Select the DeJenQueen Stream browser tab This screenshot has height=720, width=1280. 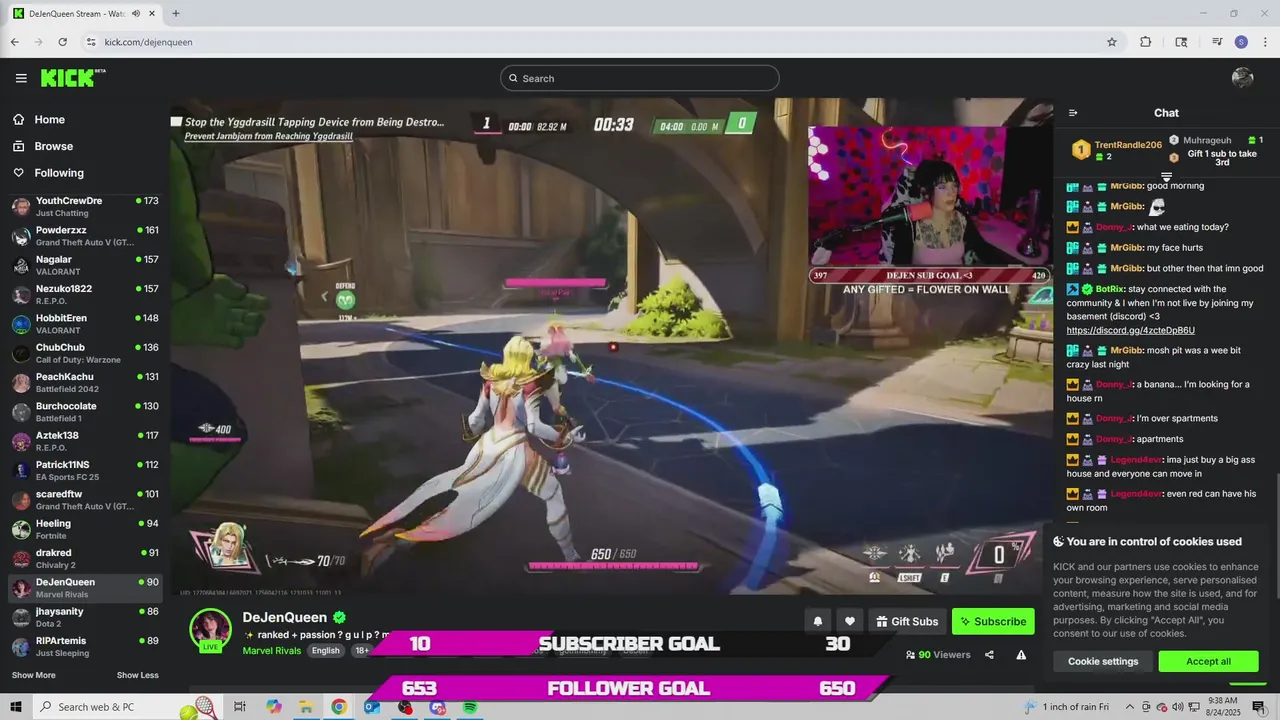(x=86, y=14)
